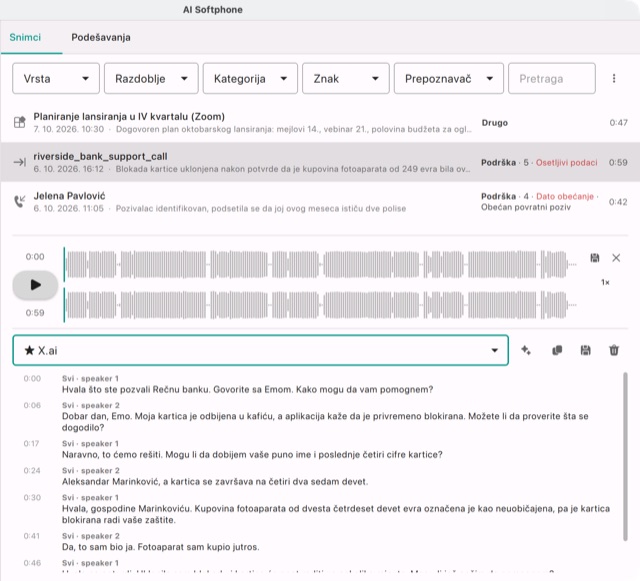Viewport: 640px width, 581px height.
Task: Jump to the 0:06 transcript timestamp
Action: pos(32,405)
